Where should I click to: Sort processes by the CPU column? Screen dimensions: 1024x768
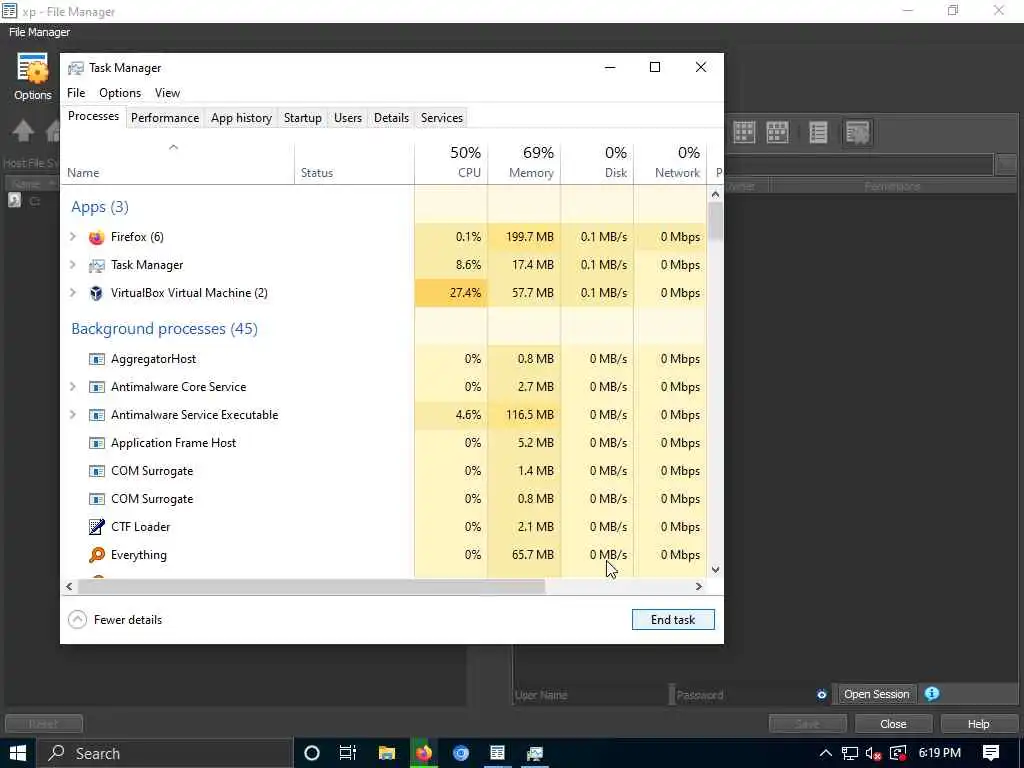[x=451, y=163]
